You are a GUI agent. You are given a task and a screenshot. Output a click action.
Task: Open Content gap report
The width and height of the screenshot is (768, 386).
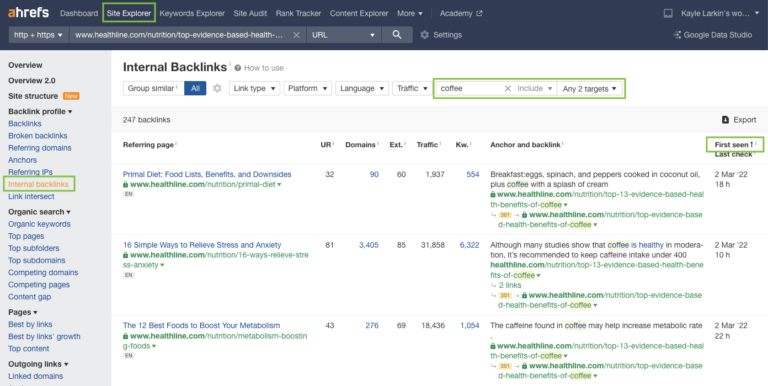coord(29,297)
